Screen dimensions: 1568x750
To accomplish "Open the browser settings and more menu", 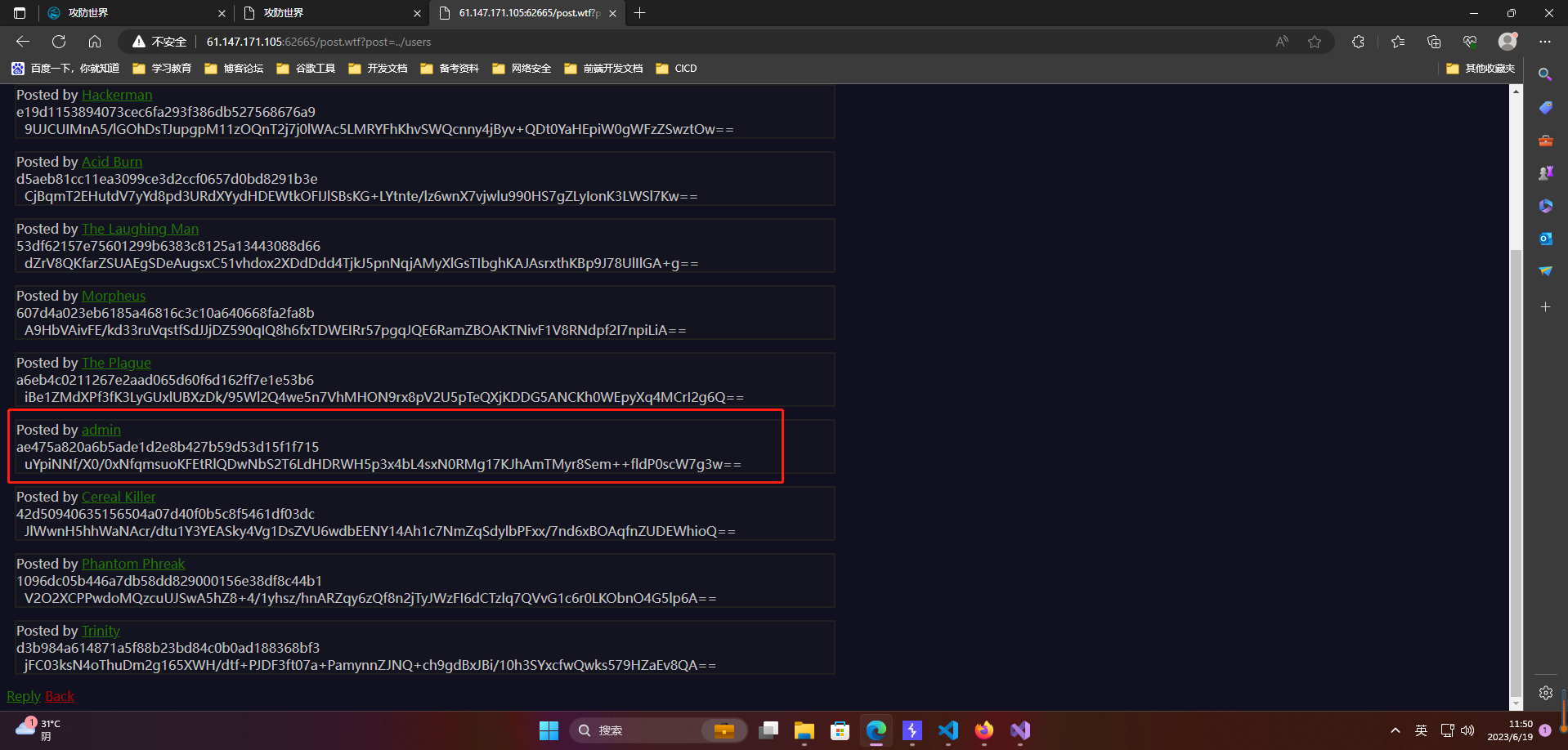I will pos(1544,42).
